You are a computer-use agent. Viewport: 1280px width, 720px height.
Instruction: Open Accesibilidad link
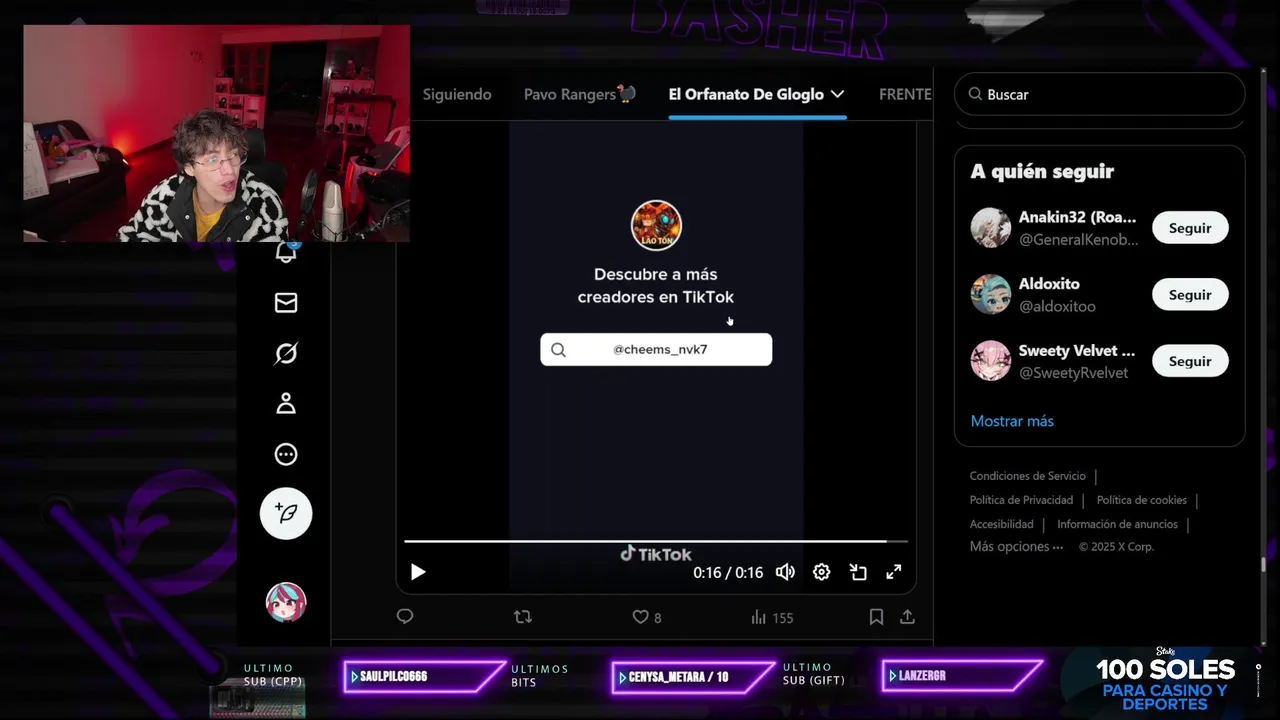tap(1001, 524)
